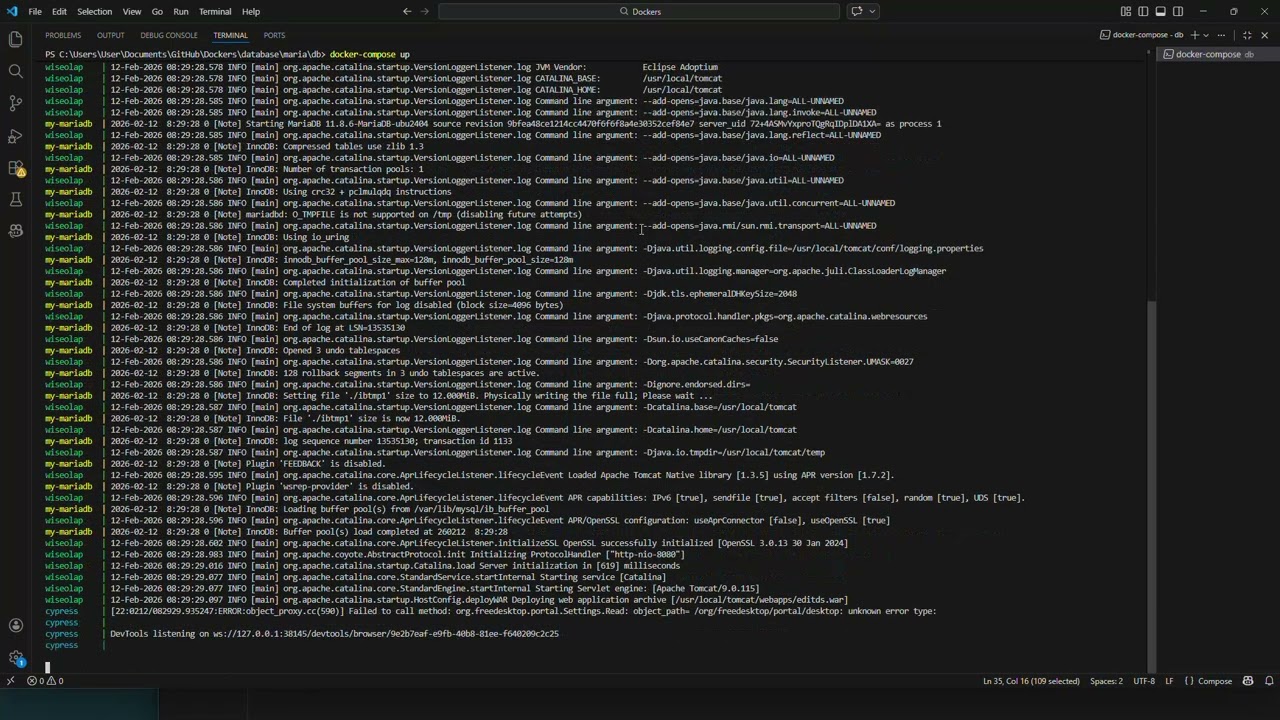Click the docker-compose up command text
This screenshot has width=1280, height=720.
(x=369, y=54)
